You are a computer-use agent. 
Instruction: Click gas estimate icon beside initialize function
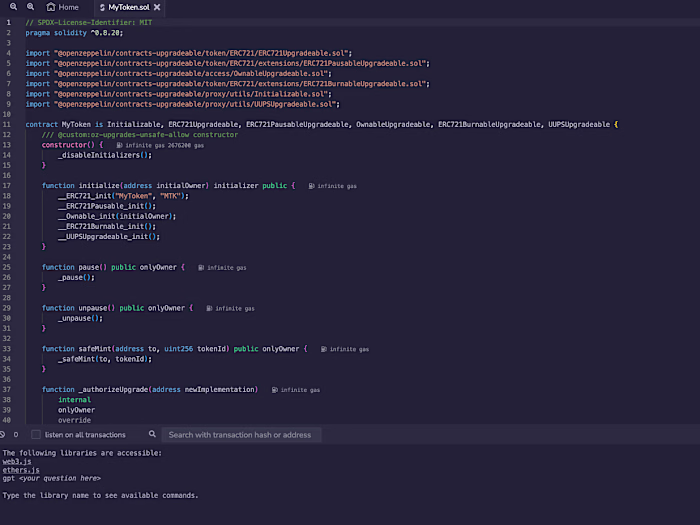pyautogui.click(x=311, y=186)
